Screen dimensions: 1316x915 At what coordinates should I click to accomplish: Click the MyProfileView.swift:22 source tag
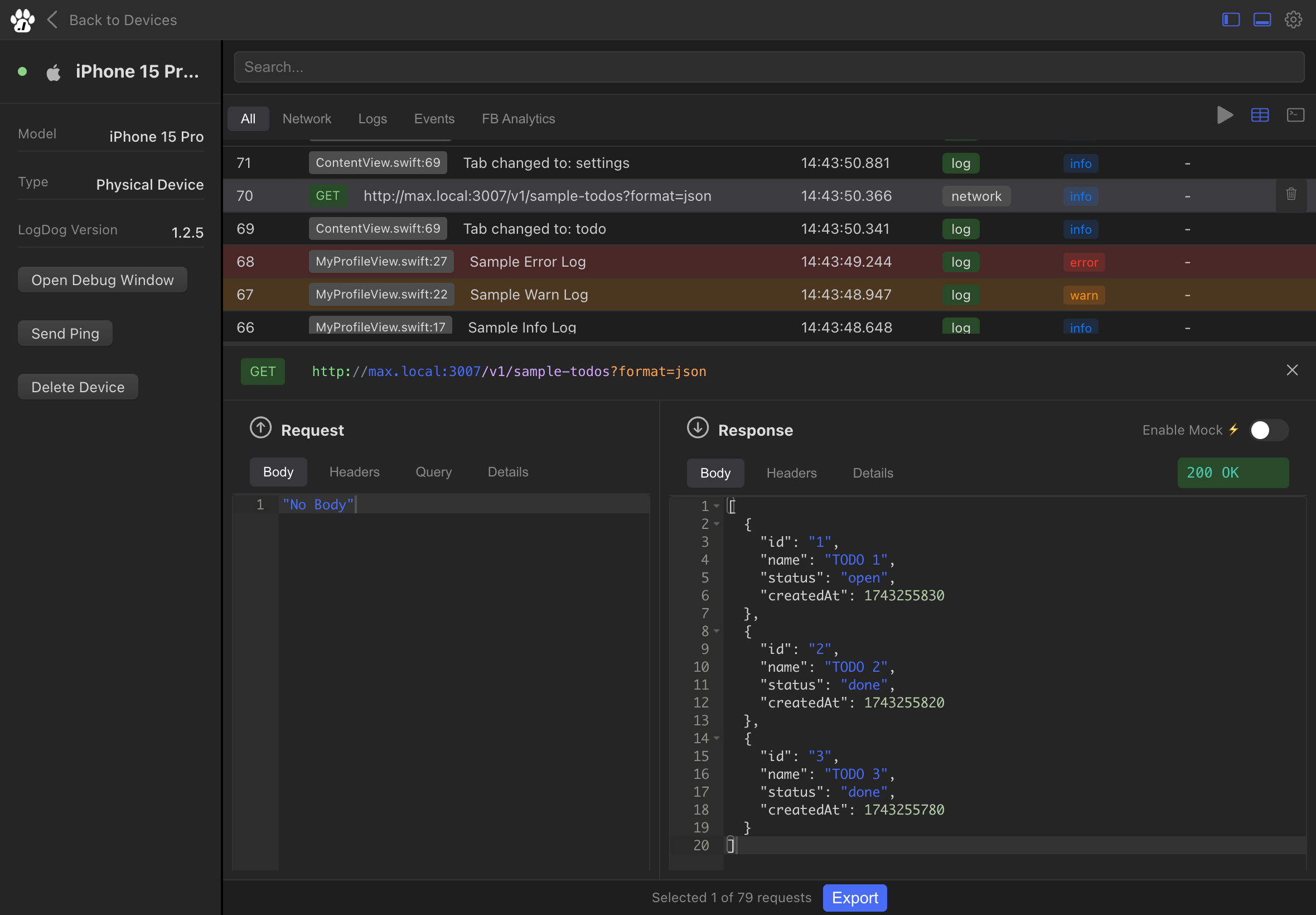(x=381, y=295)
